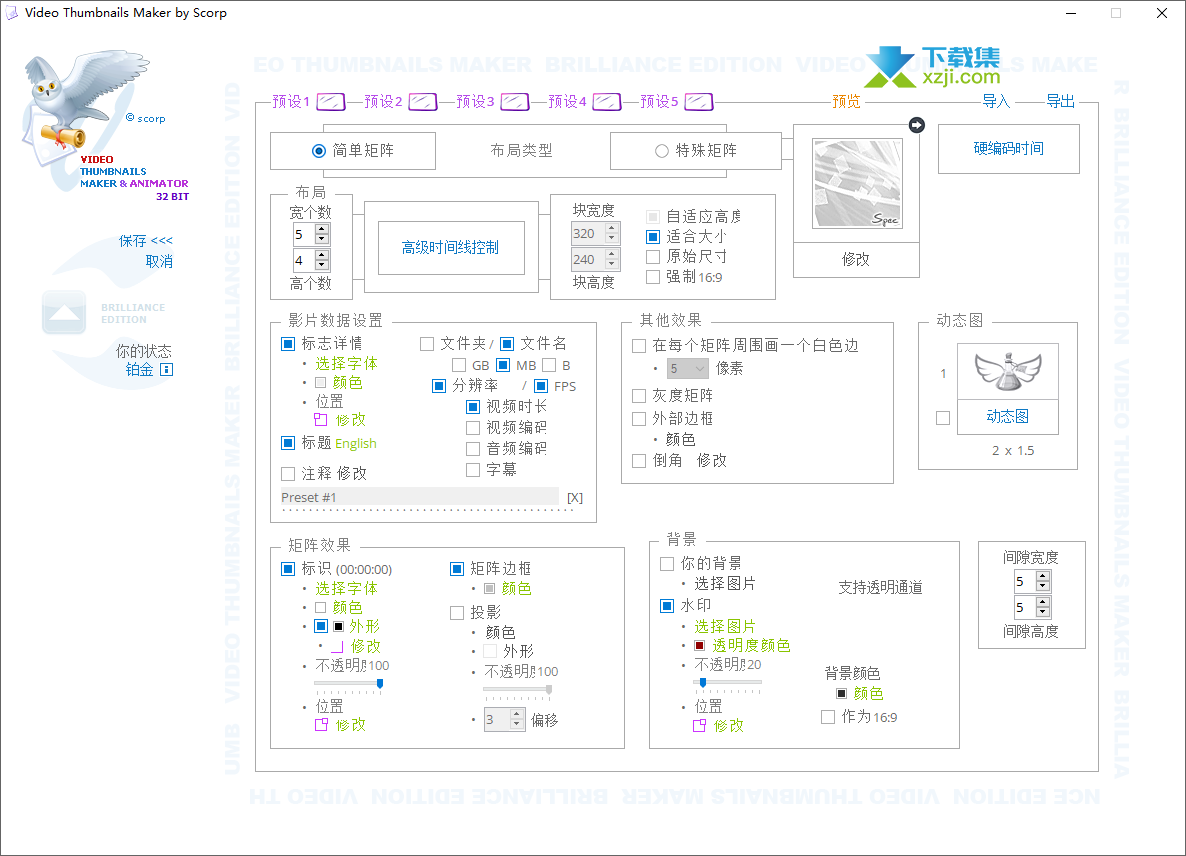Increase the 间隙宽度 value
This screenshot has width=1186, height=856.
click(1044, 576)
